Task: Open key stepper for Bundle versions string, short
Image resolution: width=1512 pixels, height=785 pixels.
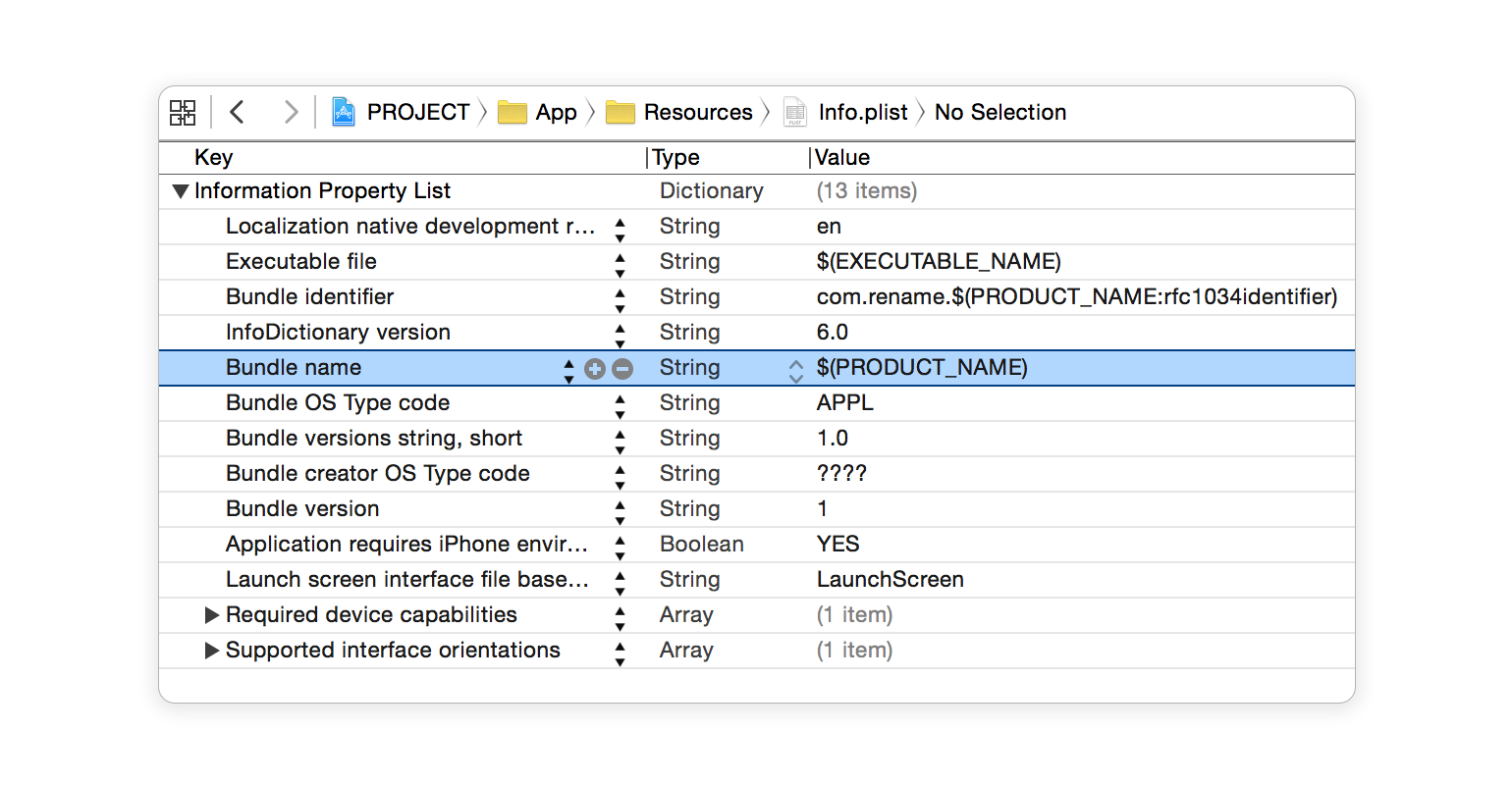Action: click(620, 443)
